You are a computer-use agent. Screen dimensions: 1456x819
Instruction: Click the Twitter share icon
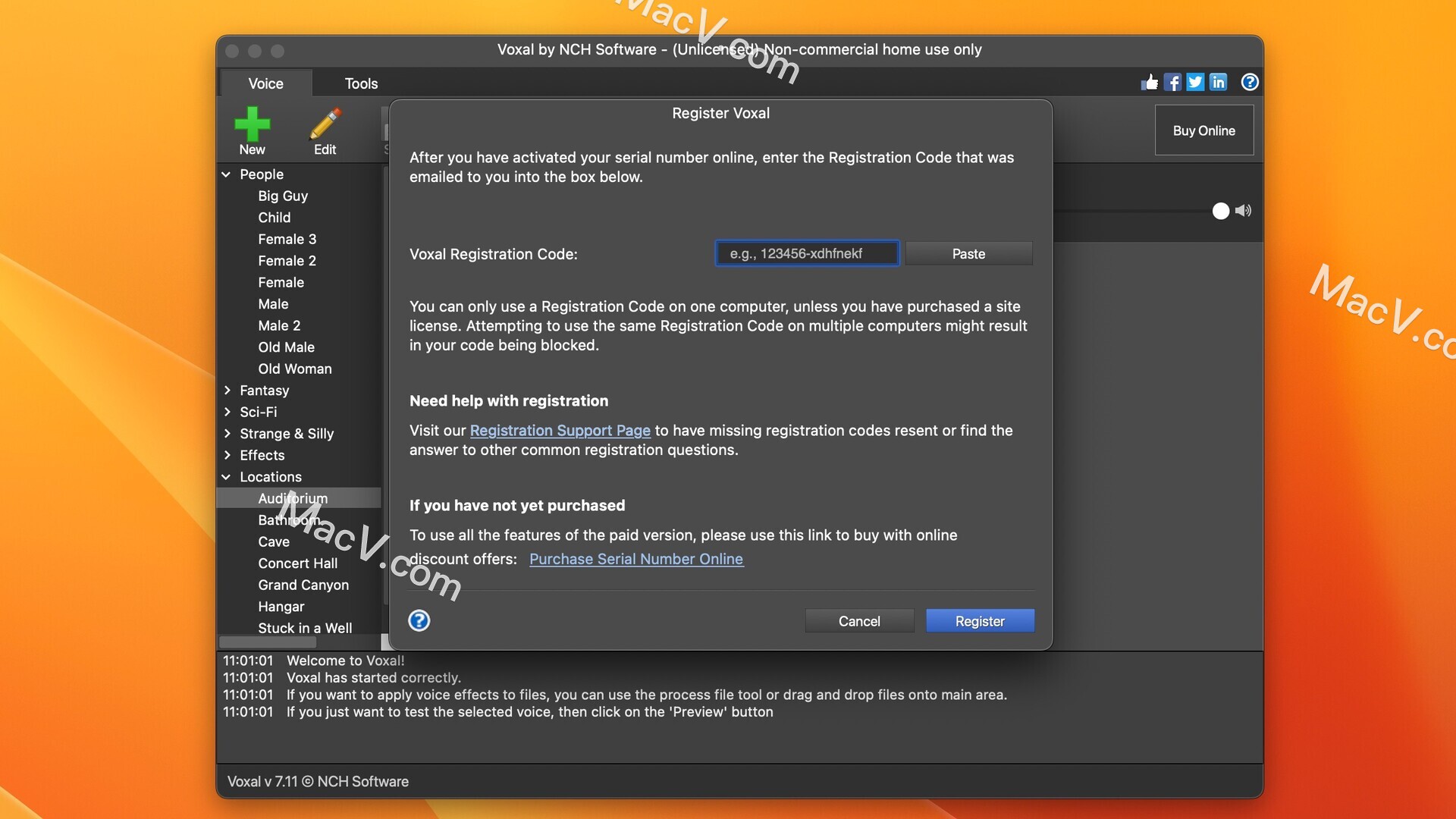coord(1194,81)
